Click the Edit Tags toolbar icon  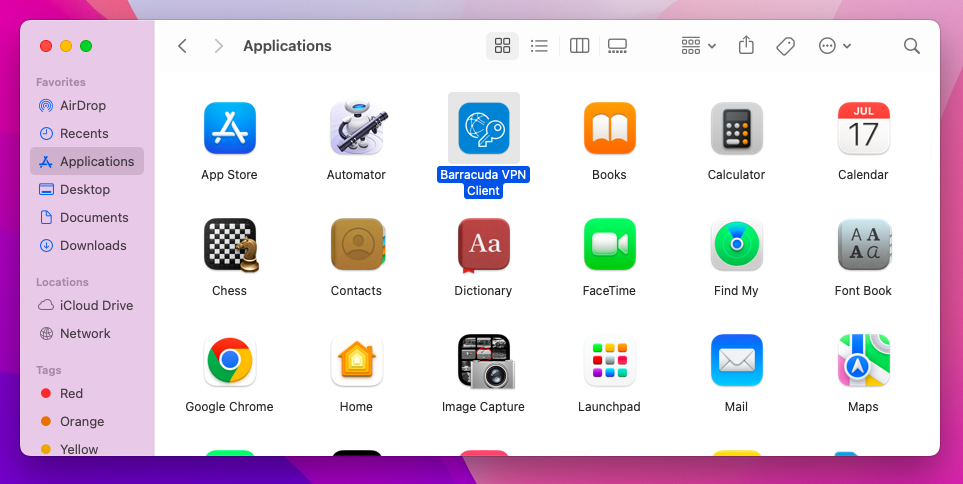[x=786, y=46]
